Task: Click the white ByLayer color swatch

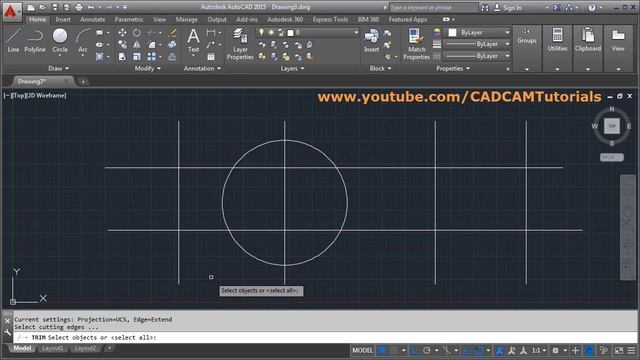Action: tap(452, 32)
